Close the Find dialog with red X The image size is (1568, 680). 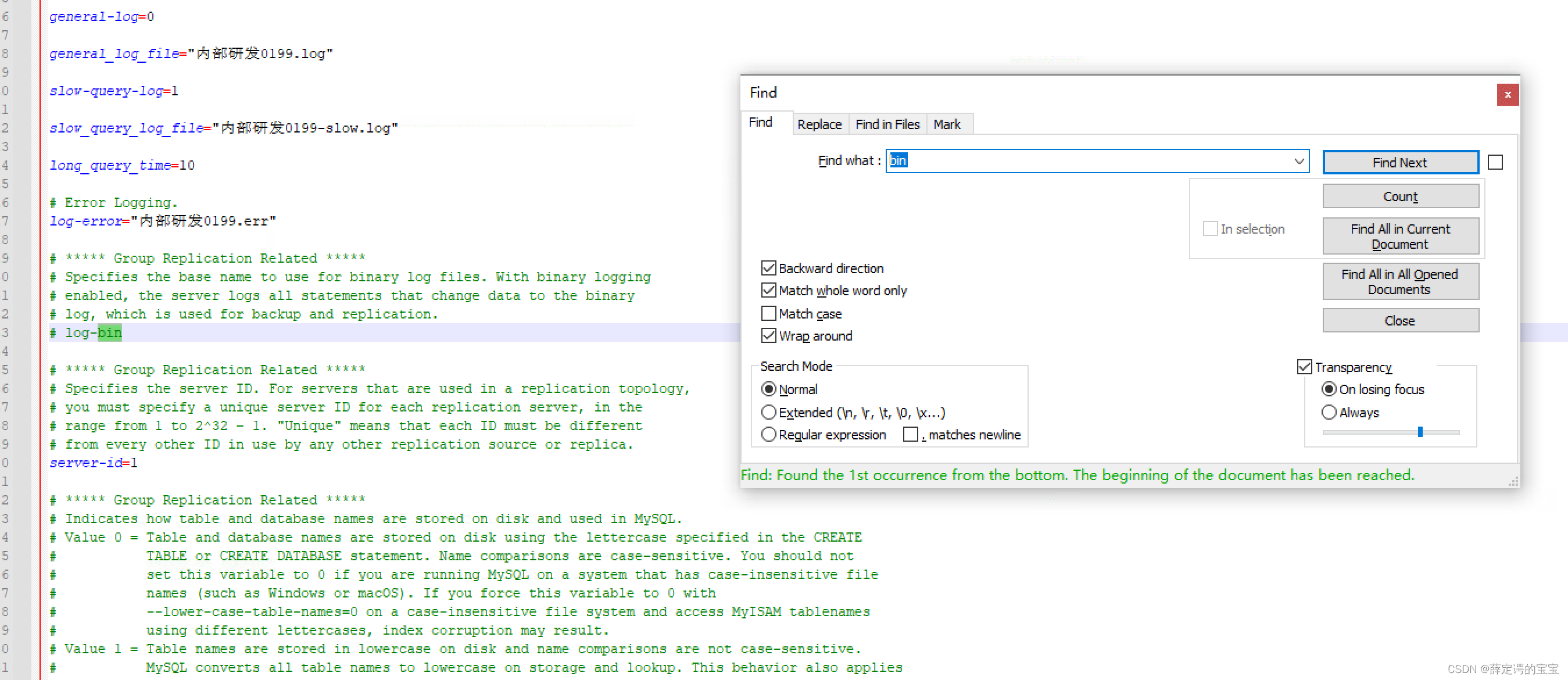(x=1507, y=94)
